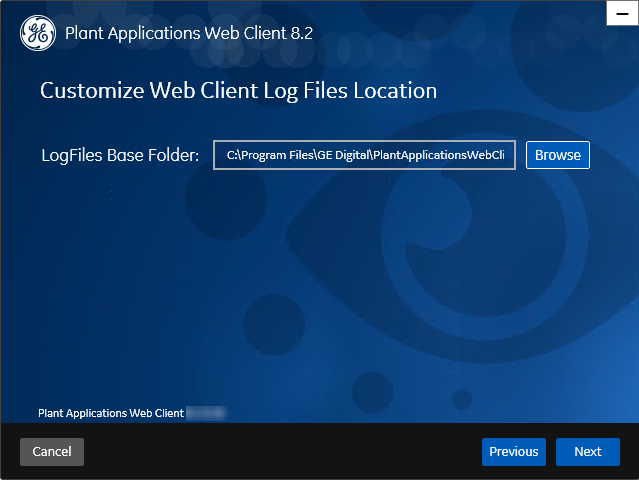Screen dimensions: 639x480
Task: Click the footer 'Plant Applications Web Client' text
Action: 111,413
